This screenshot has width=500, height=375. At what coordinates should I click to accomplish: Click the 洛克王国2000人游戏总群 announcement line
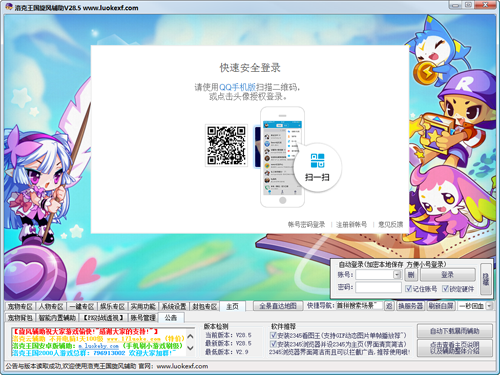coord(94,353)
